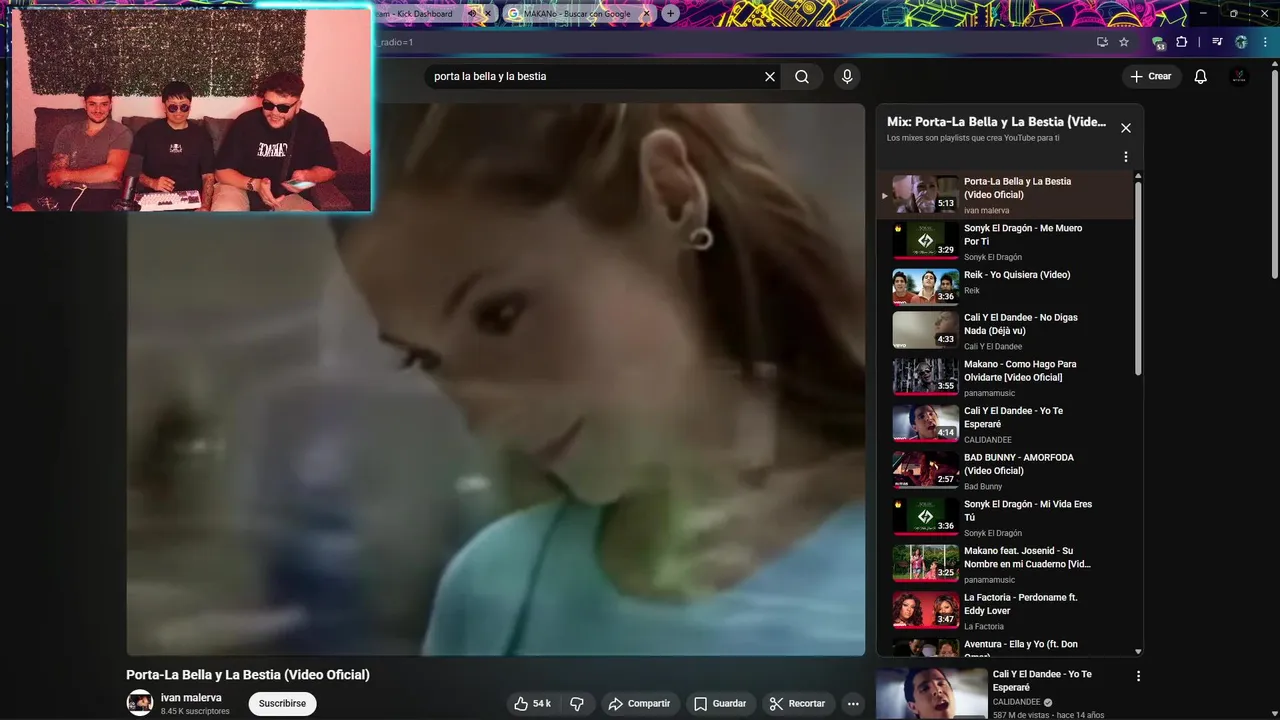Play Cali Y El Dandee - Yo Te Esperaré in mix
The width and height of the screenshot is (1280, 720).
(925, 423)
